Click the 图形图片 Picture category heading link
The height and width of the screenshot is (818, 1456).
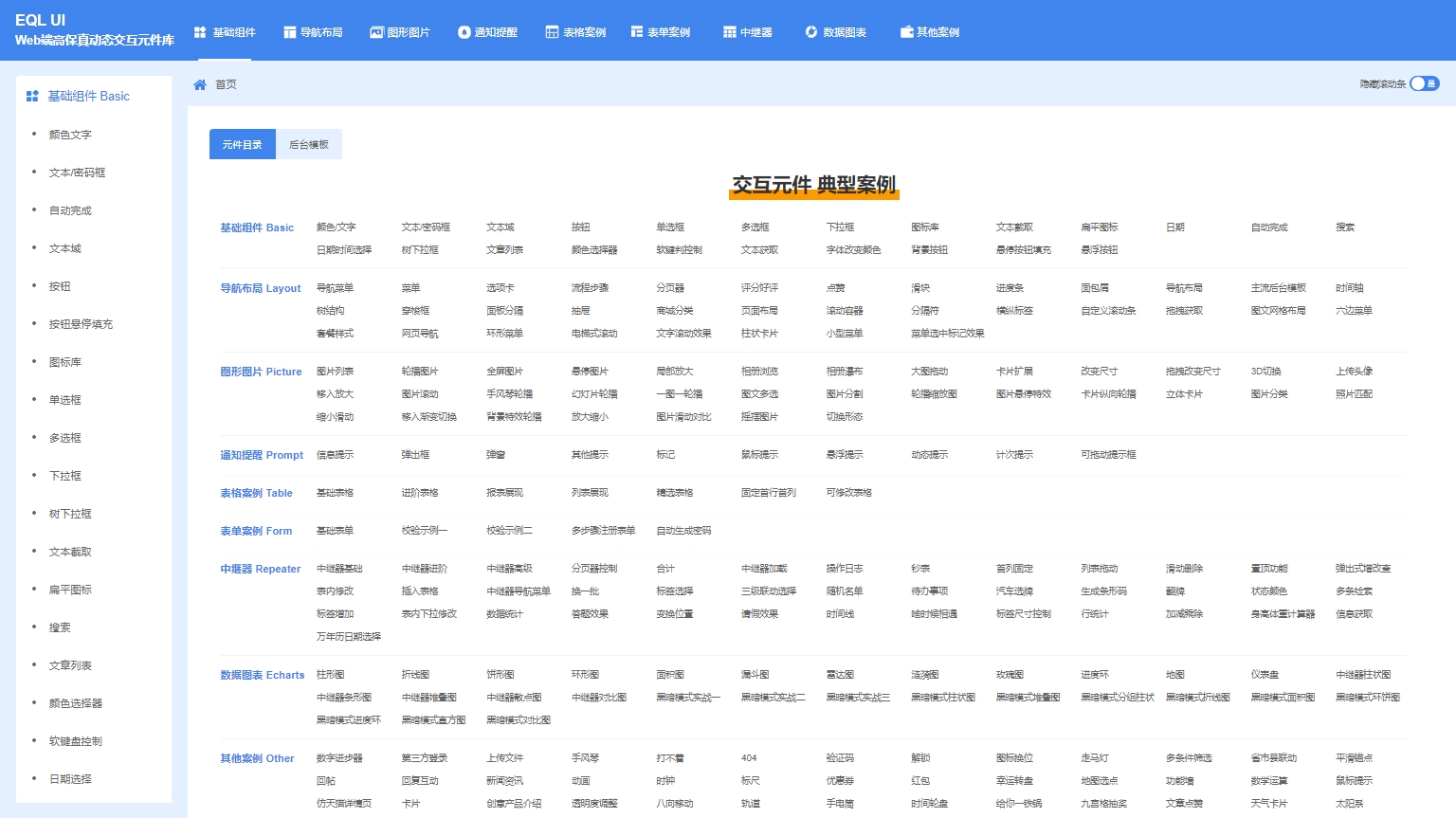pyautogui.click(x=261, y=372)
